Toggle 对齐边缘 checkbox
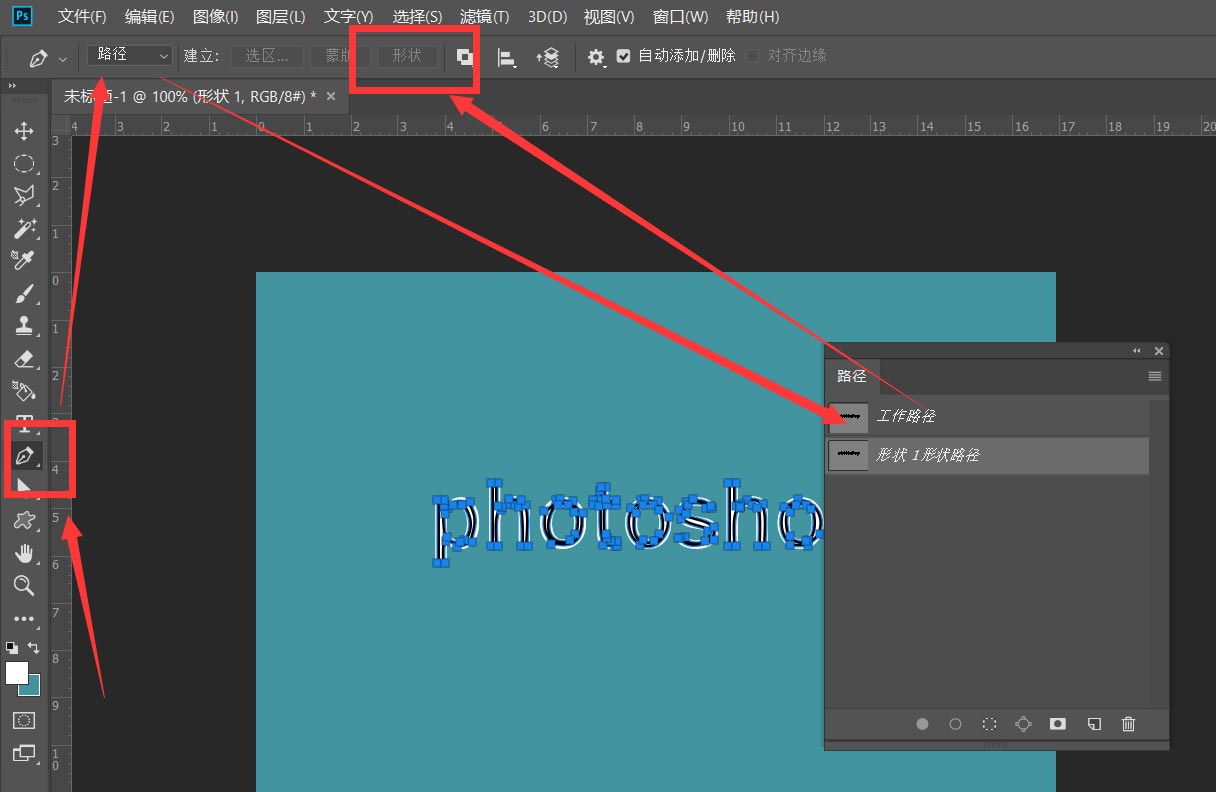The height and width of the screenshot is (792, 1216). coord(753,56)
